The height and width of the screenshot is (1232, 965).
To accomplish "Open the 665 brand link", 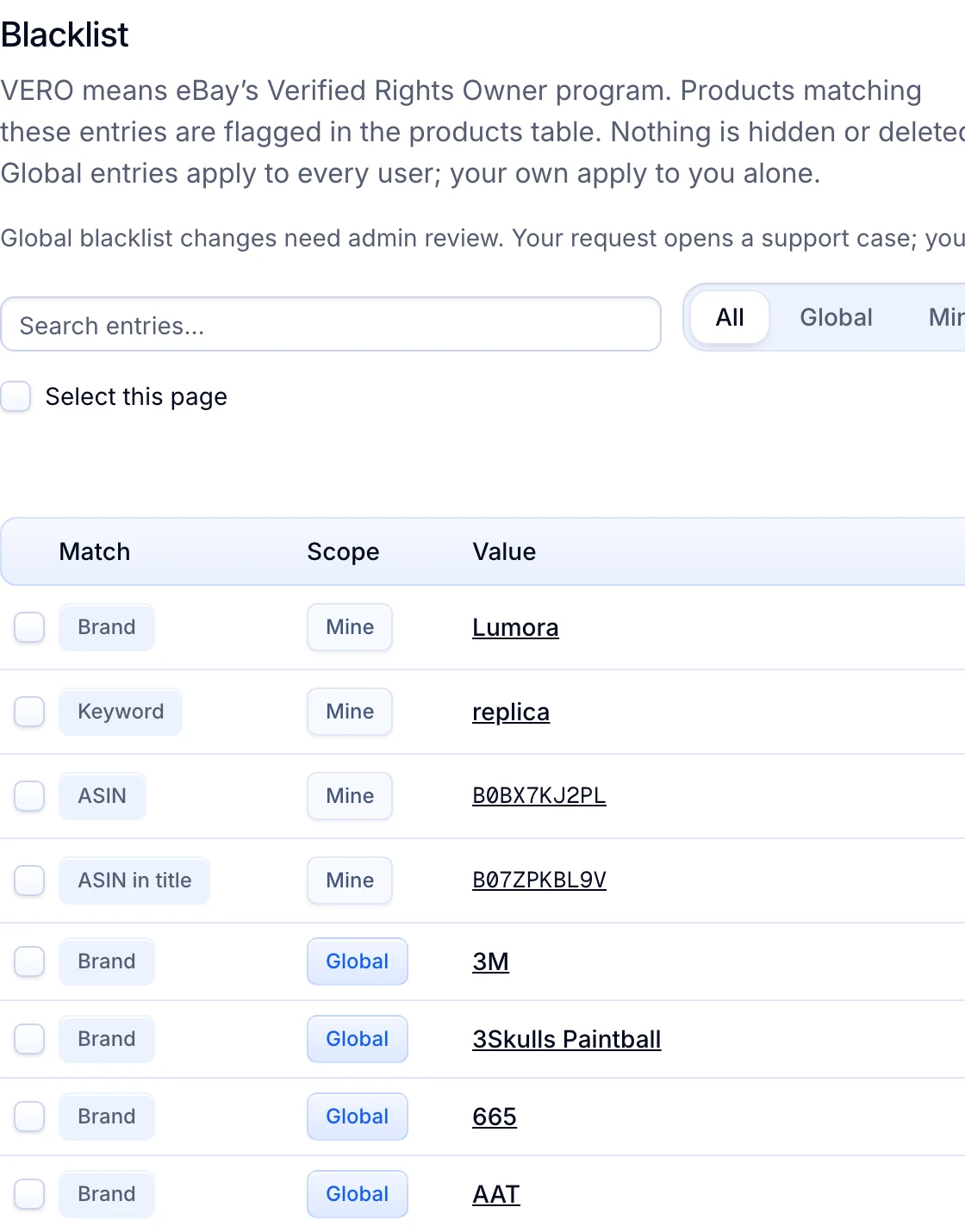I will pos(495,1117).
